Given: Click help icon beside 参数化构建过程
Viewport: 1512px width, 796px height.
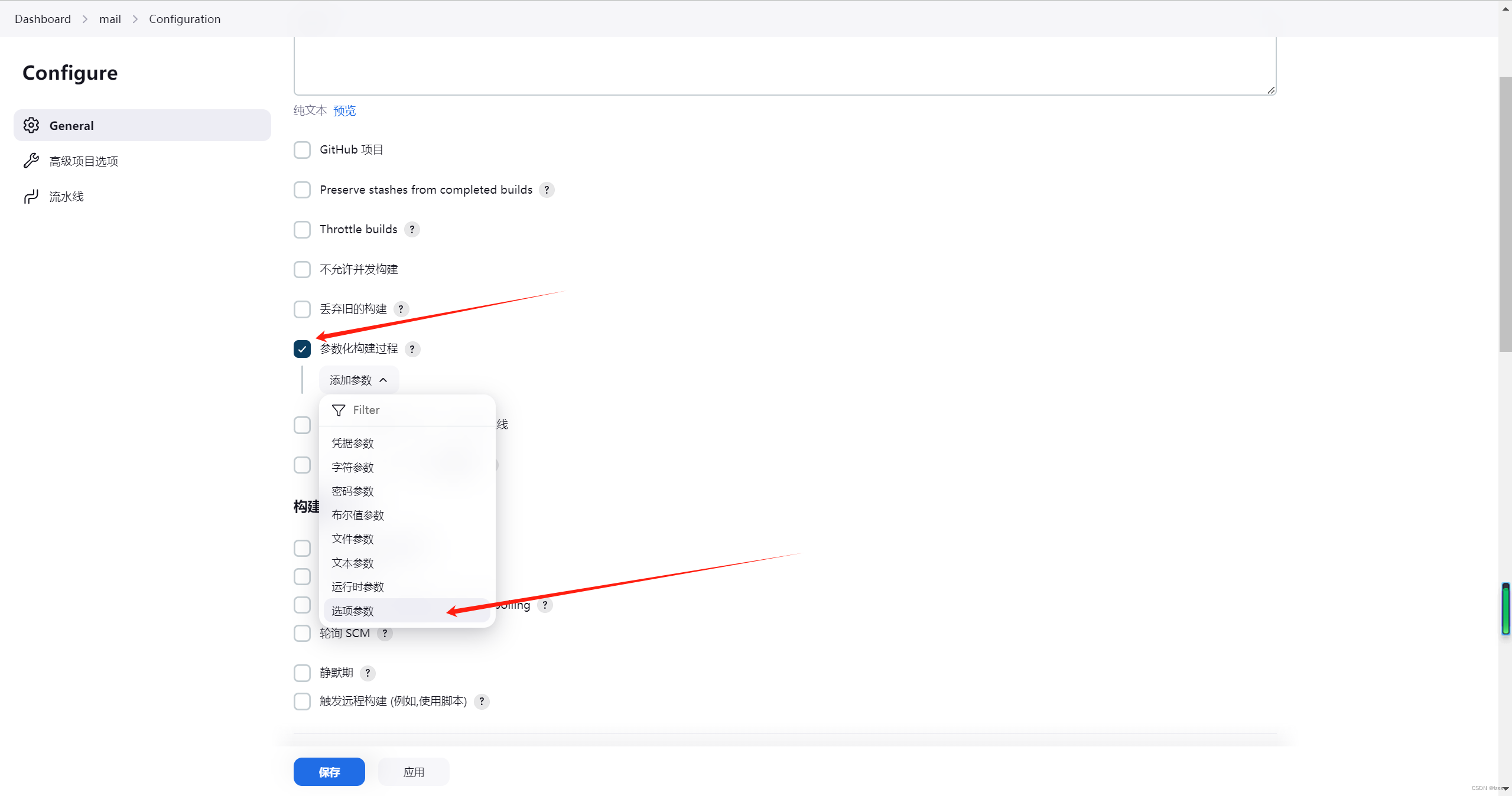Looking at the screenshot, I should (412, 349).
